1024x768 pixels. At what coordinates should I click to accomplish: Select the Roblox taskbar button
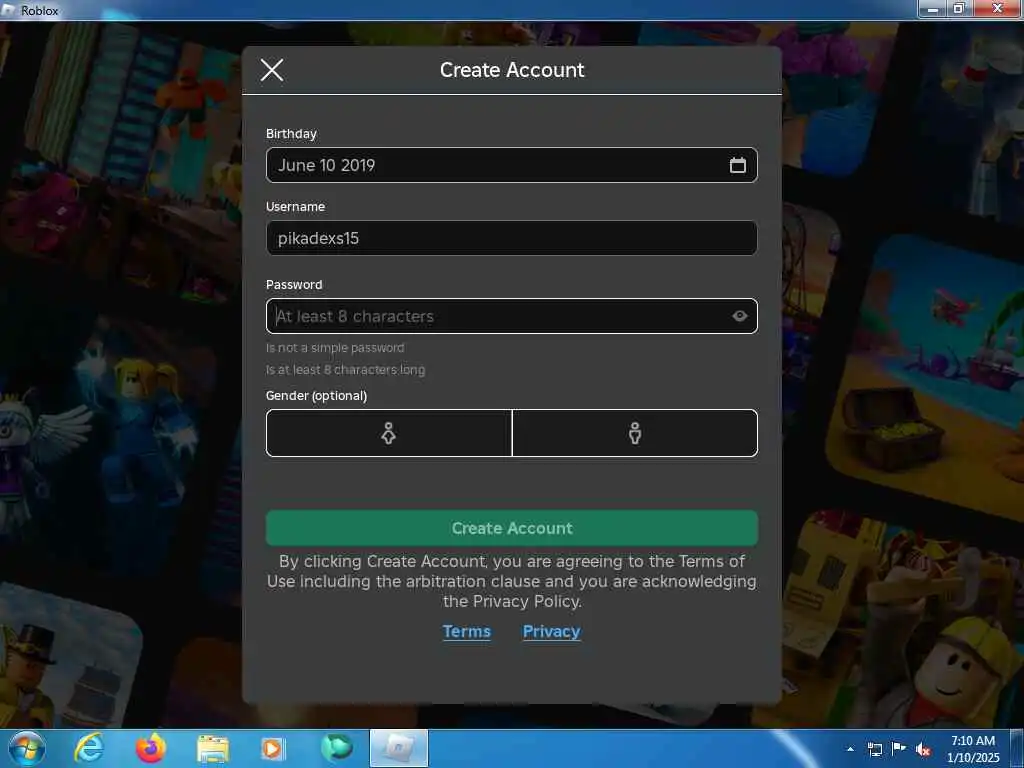[399, 748]
